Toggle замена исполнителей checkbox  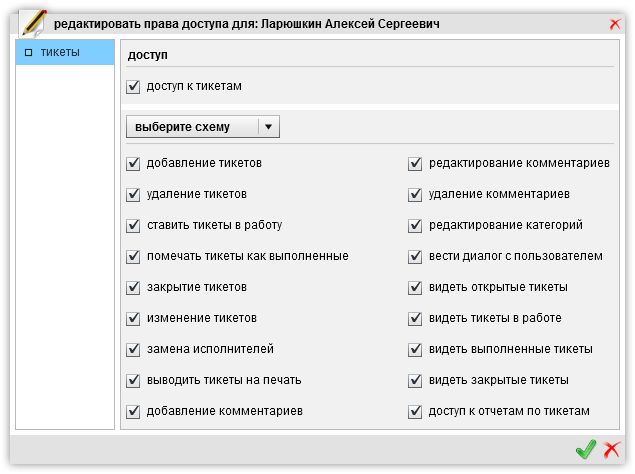pos(134,350)
